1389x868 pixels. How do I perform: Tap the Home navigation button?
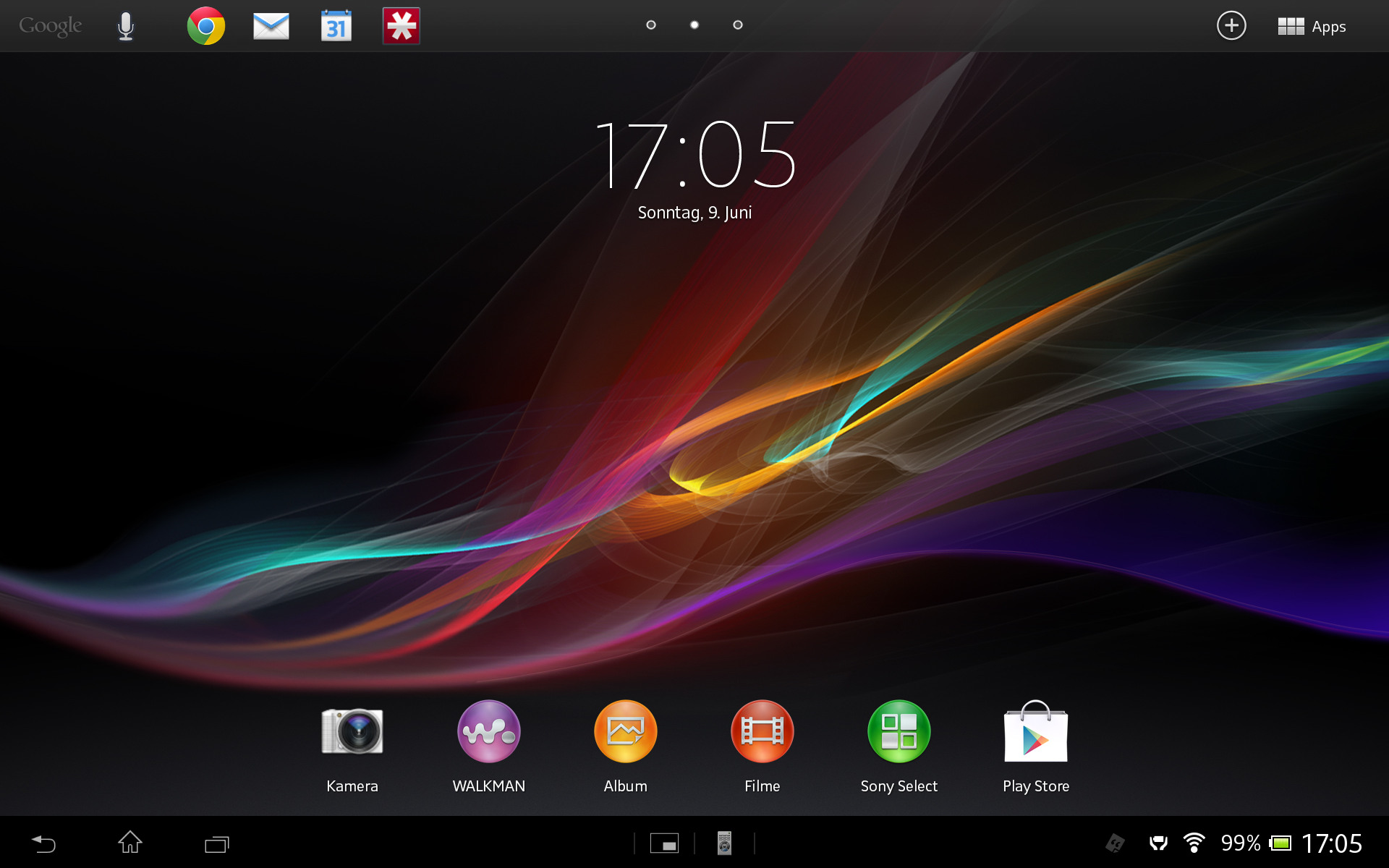(130, 843)
